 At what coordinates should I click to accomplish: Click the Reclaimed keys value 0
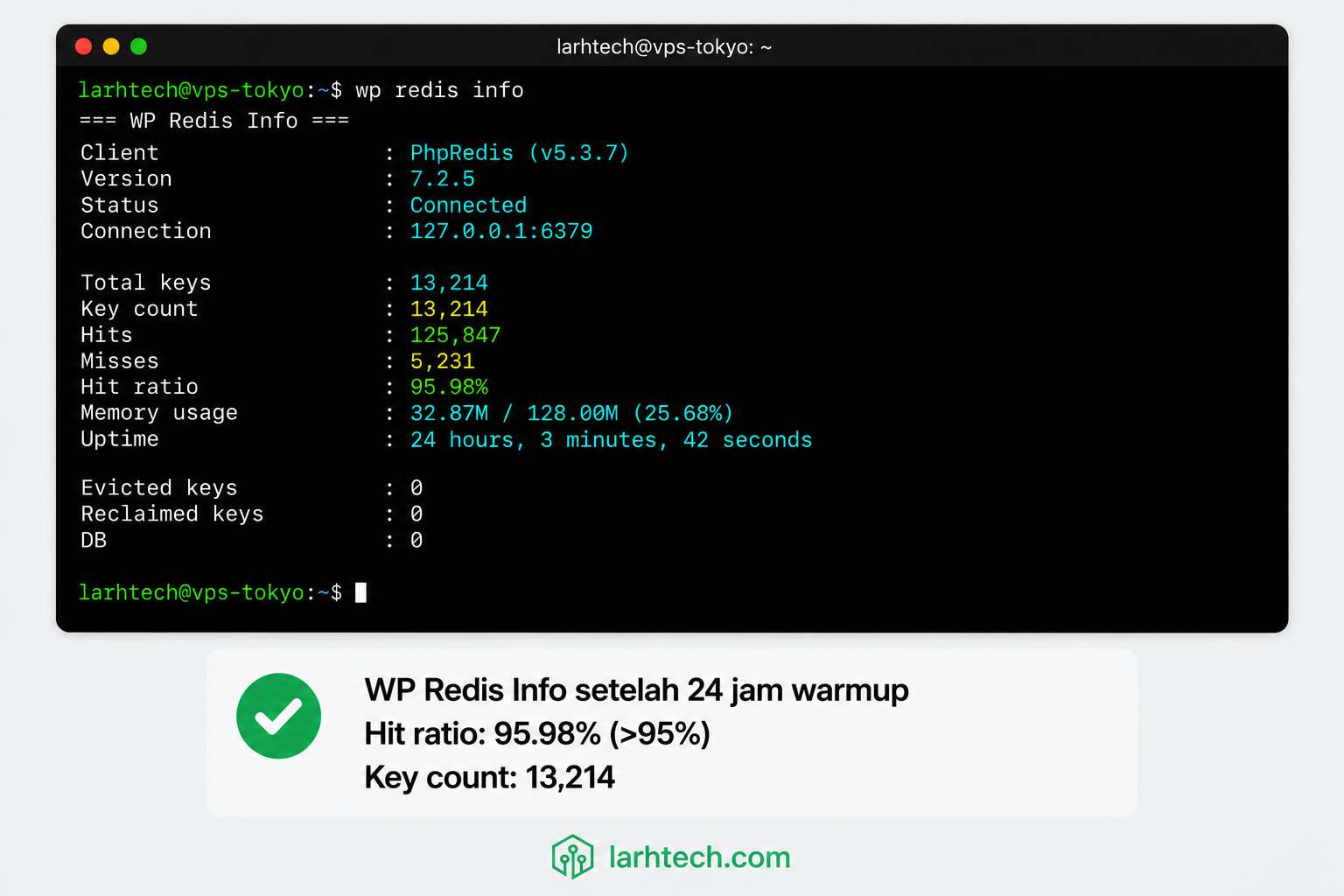(x=416, y=514)
